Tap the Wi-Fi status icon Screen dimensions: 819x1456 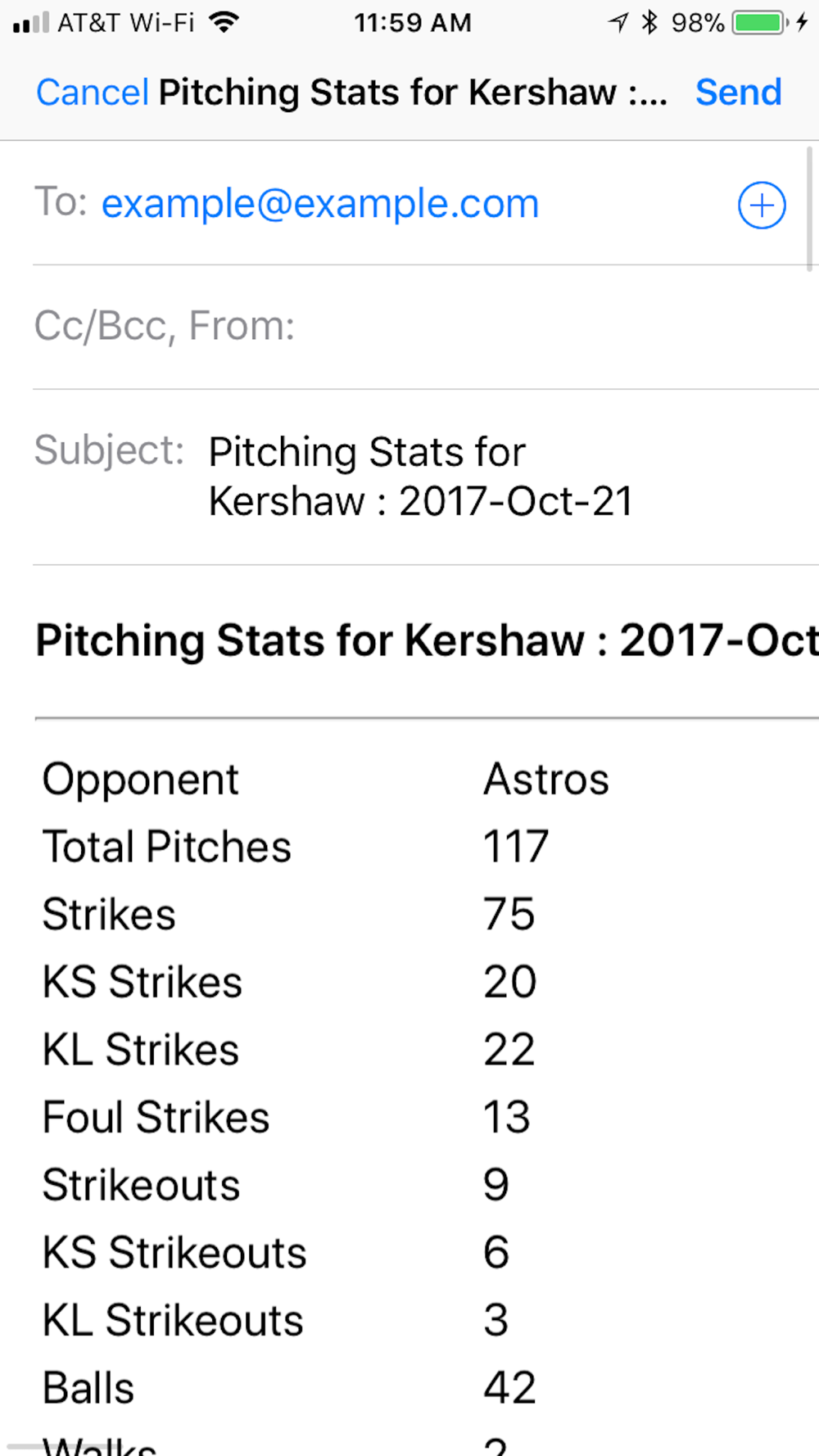tap(224, 22)
